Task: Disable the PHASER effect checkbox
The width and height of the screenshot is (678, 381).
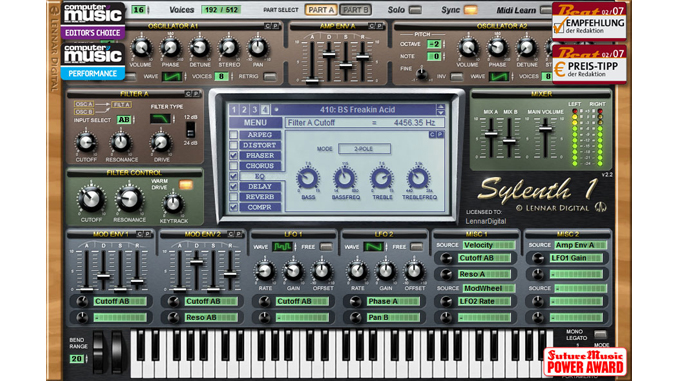Action: pos(233,156)
